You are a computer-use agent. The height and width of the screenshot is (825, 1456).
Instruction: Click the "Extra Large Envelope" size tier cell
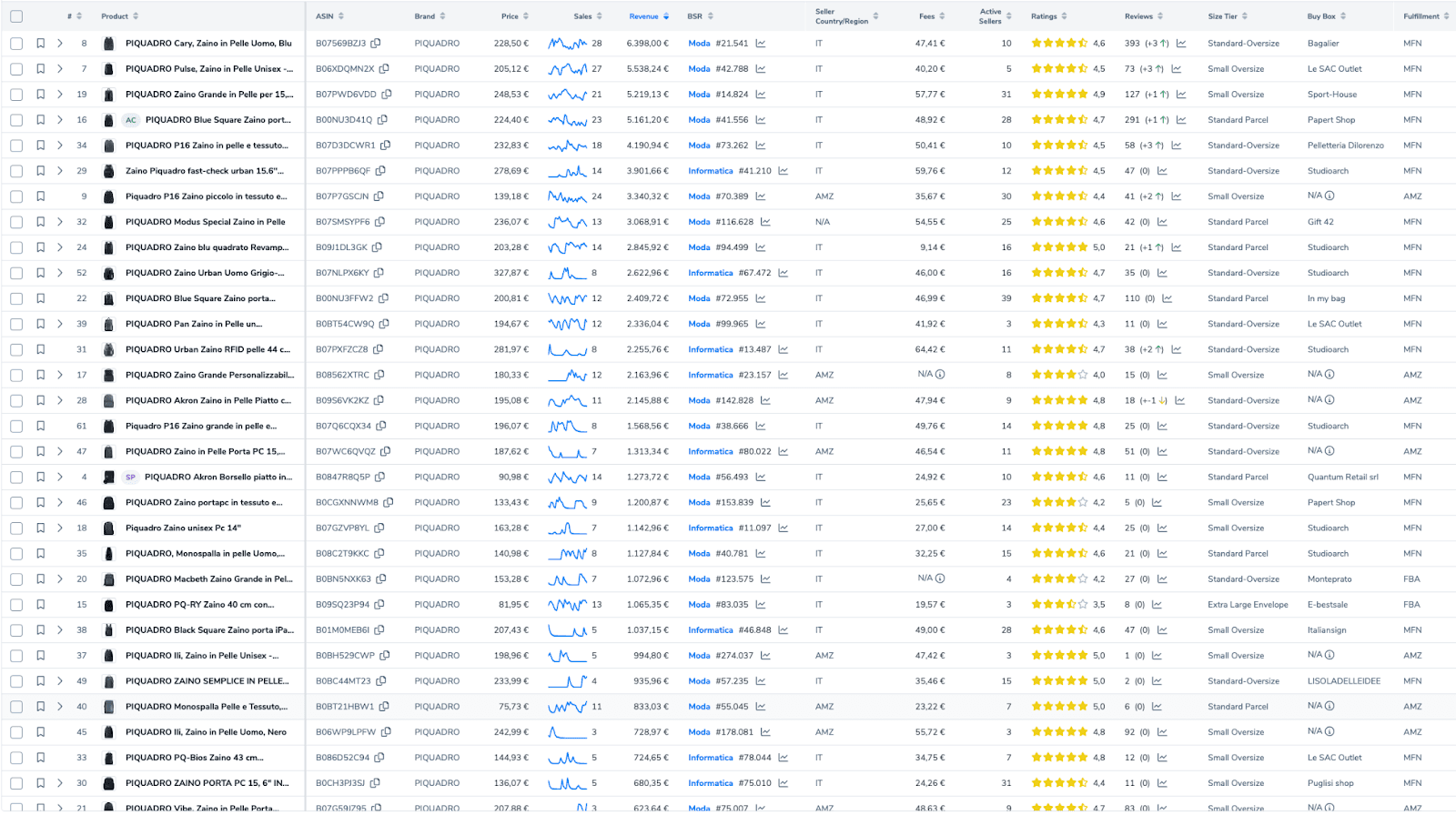point(1248,604)
